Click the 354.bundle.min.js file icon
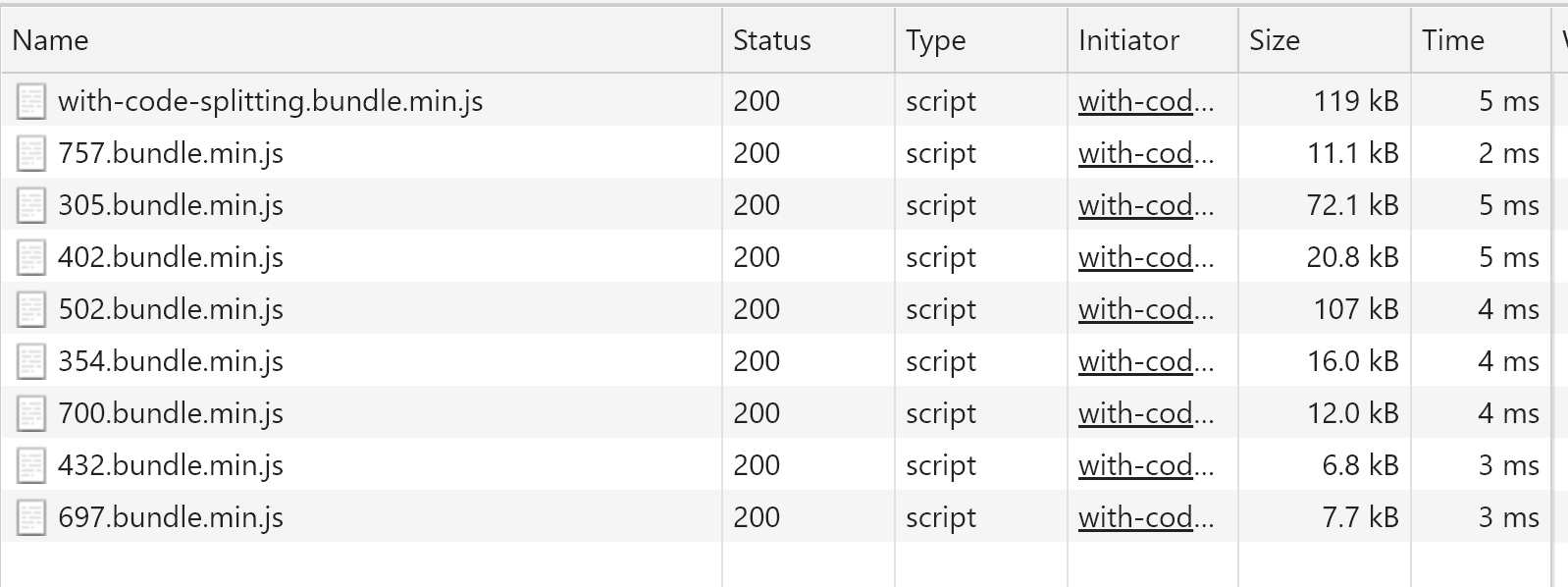Screen dimensions: 1568x587 pos(31,361)
